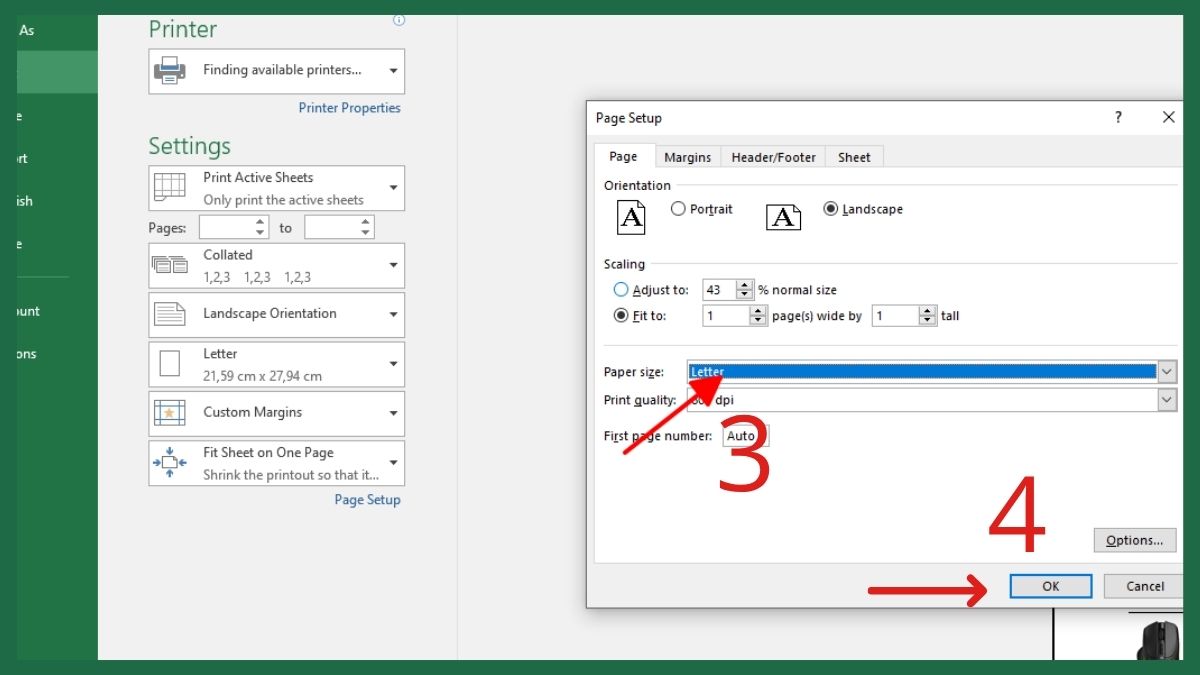Open the Paper size dropdown

1166,371
